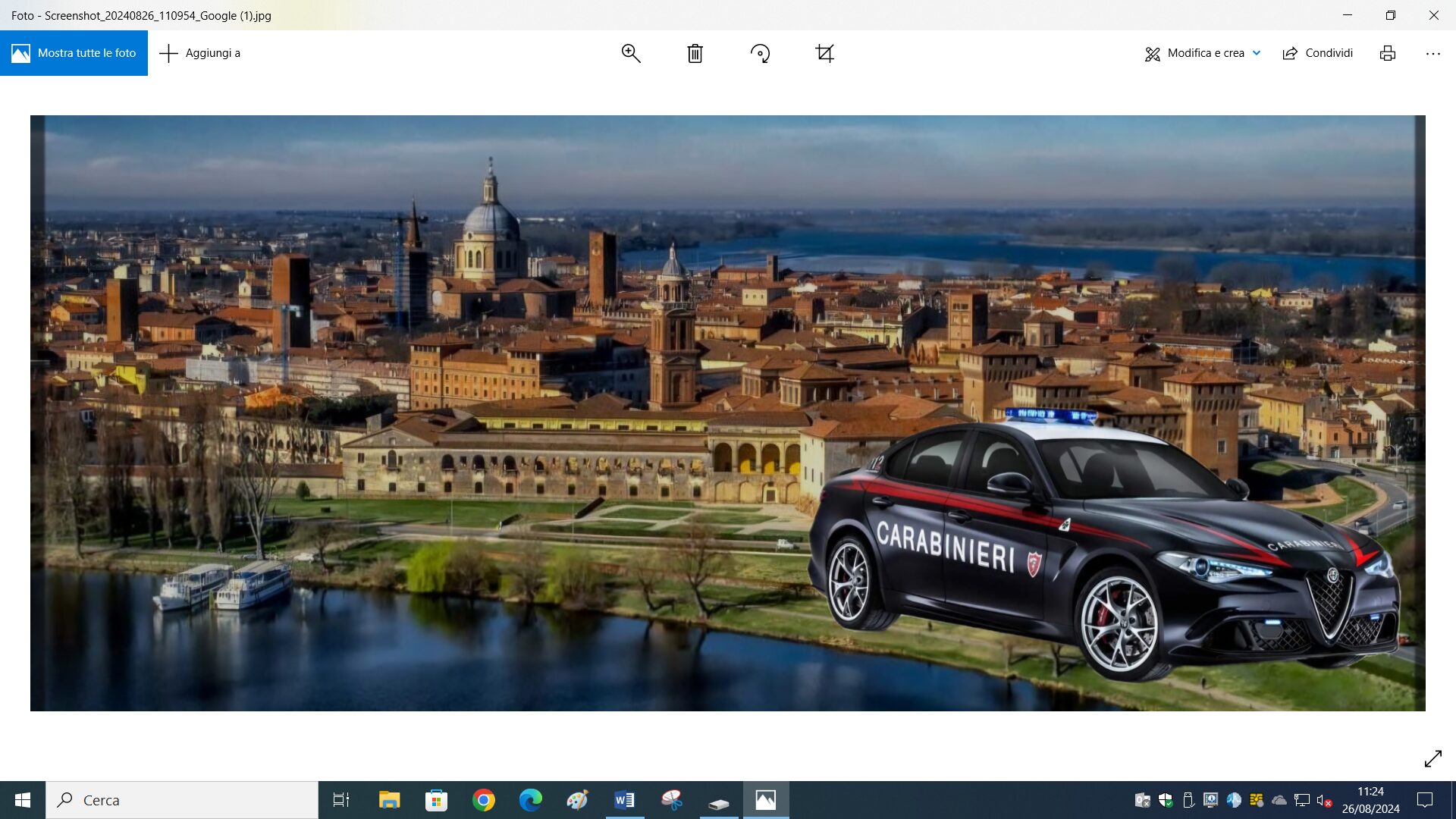Open the clock showing 11:24
This screenshot has height=819, width=1456.
[1371, 800]
